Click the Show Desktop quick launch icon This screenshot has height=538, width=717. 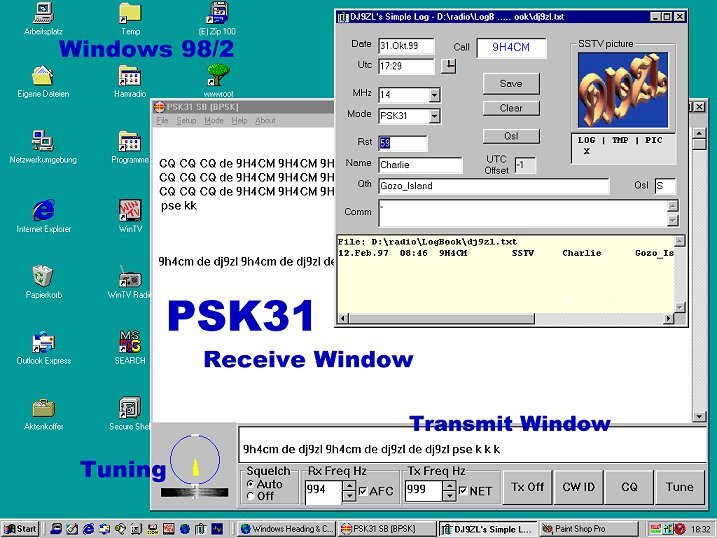coord(72,529)
